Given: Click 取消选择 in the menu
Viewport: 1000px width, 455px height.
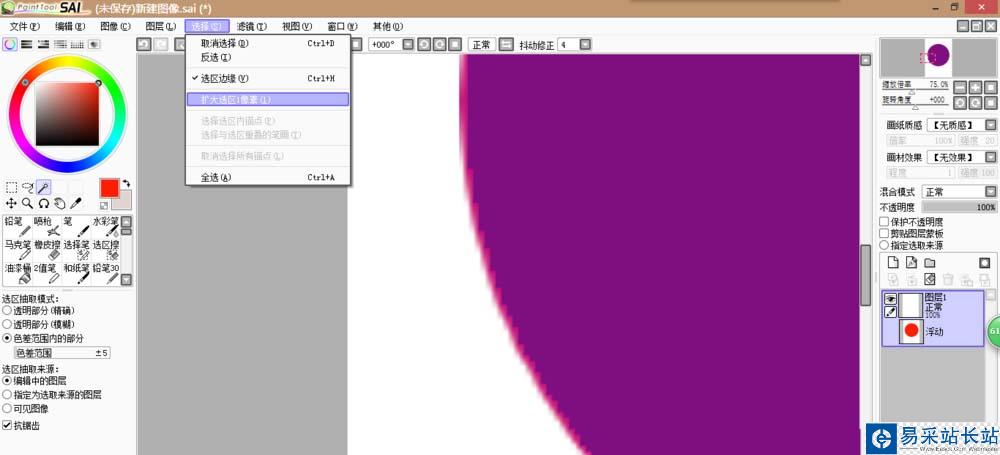Looking at the screenshot, I should coord(268,43).
